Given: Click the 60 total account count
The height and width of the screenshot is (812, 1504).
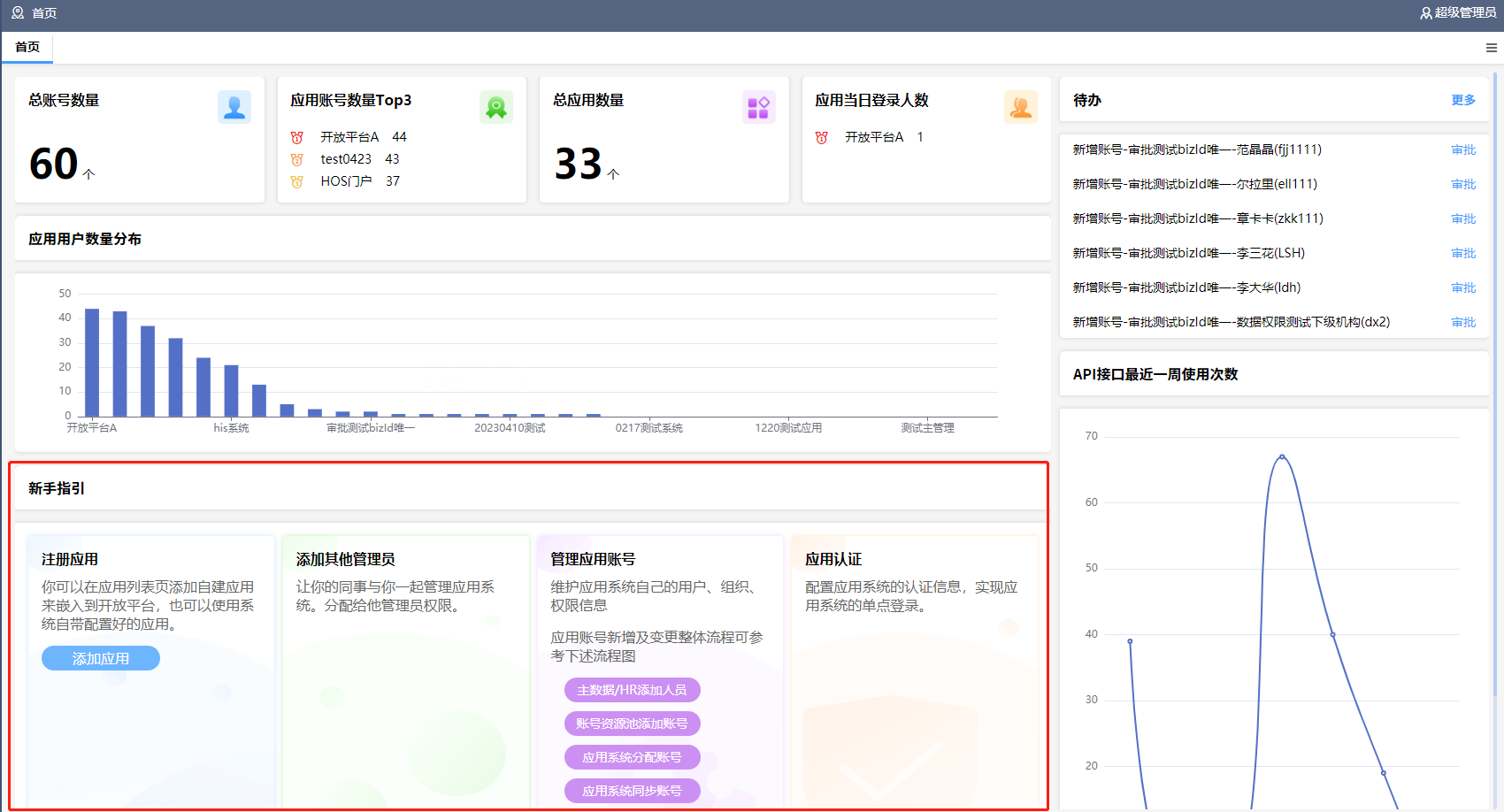Looking at the screenshot, I should 54,164.
